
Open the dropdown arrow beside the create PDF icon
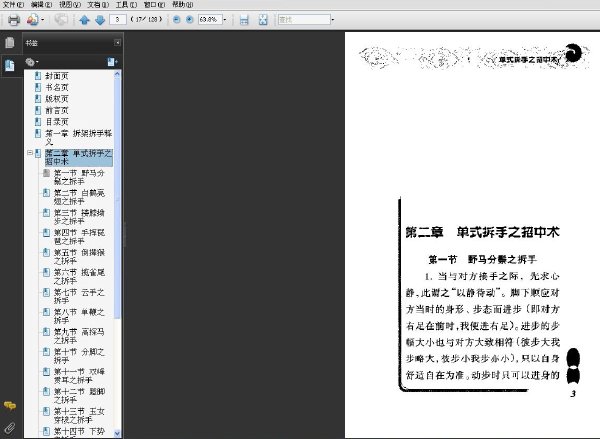coord(42,20)
